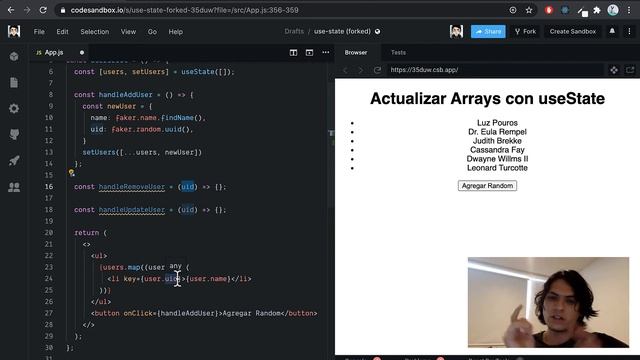Click the name Dwayne Willms II

pos(497,159)
